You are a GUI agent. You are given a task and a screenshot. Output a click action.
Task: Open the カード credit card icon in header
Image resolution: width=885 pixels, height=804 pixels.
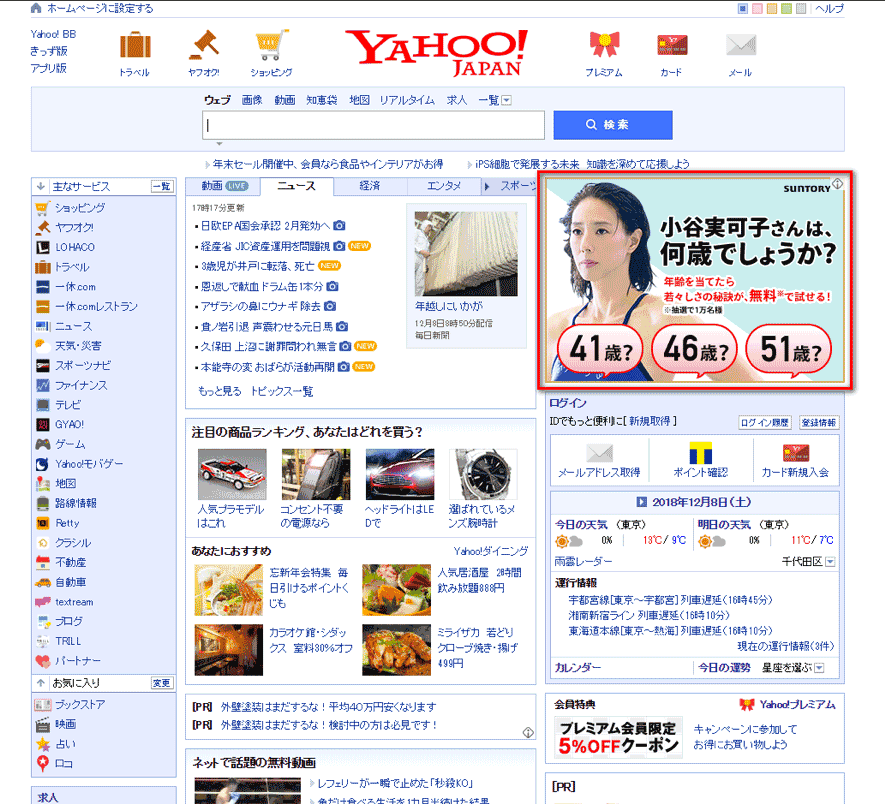pyautogui.click(x=671, y=46)
